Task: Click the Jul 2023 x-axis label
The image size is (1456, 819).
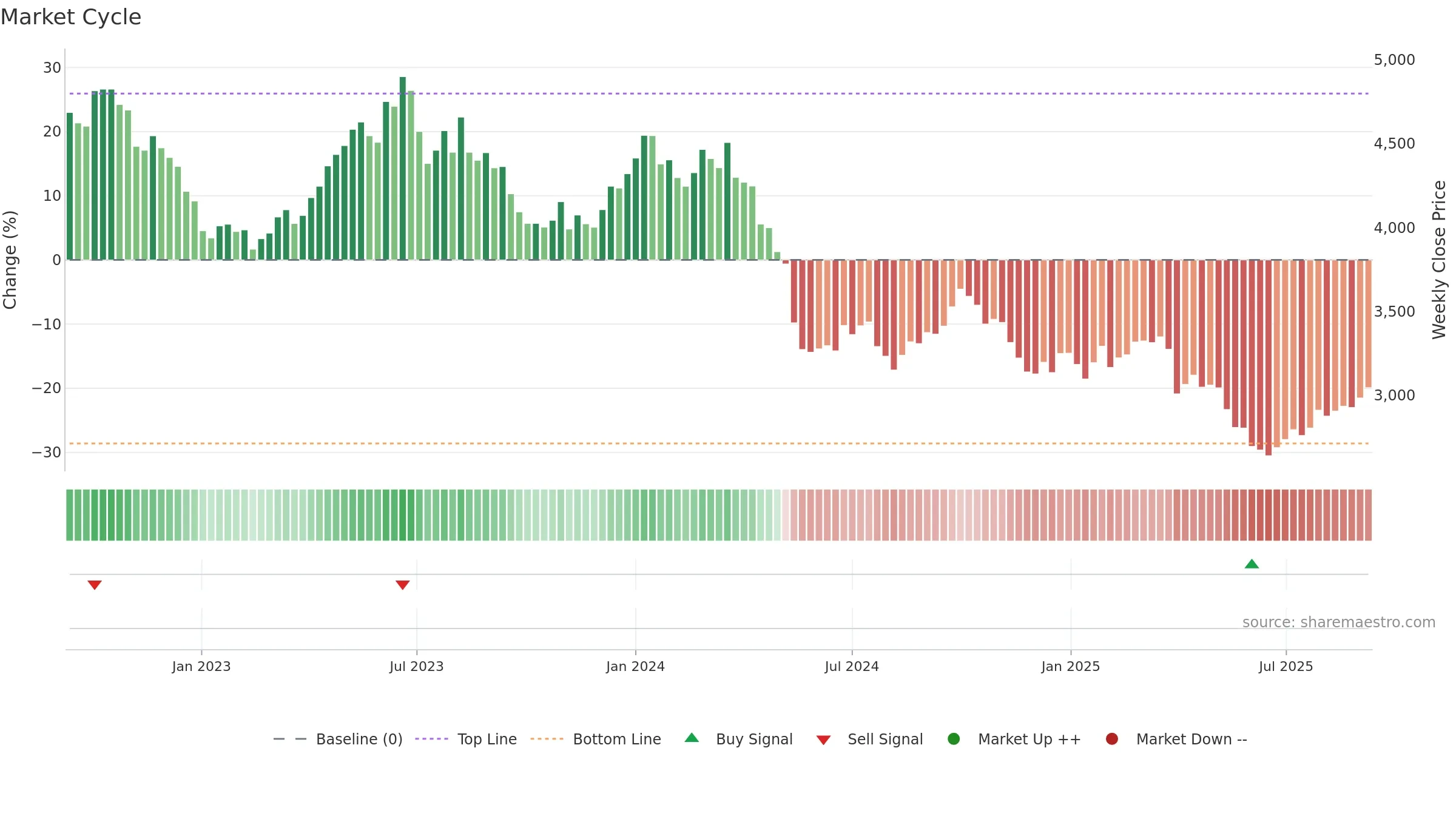Action: click(x=417, y=667)
